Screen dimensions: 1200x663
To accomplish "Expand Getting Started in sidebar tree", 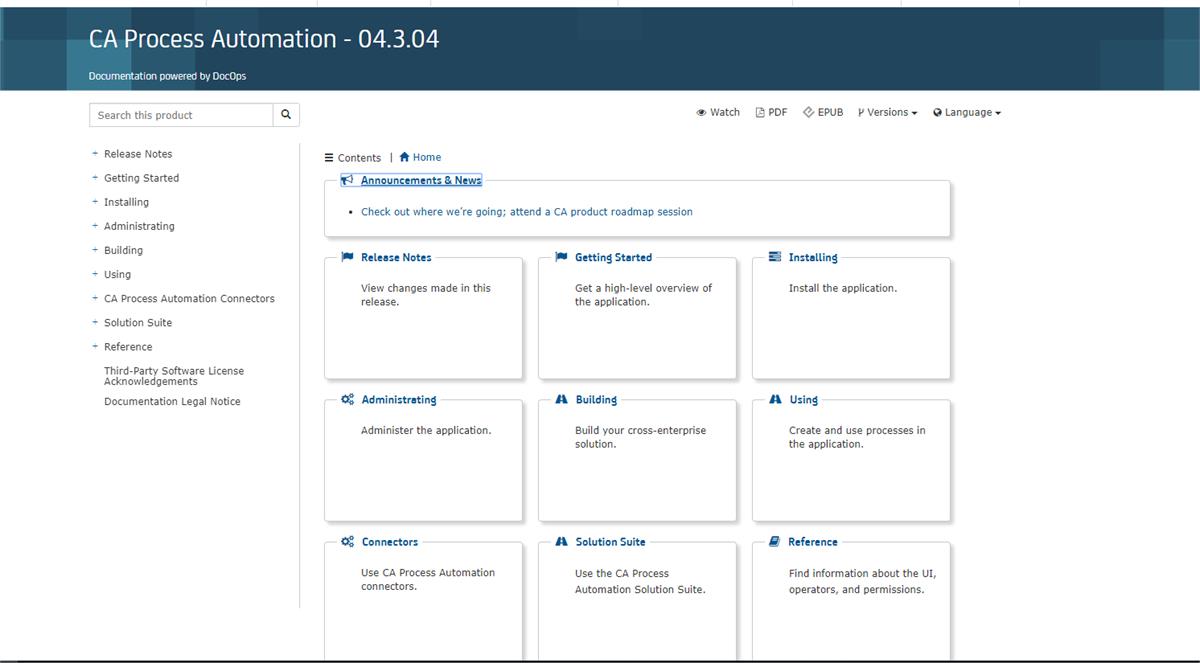I will click(95, 178).
